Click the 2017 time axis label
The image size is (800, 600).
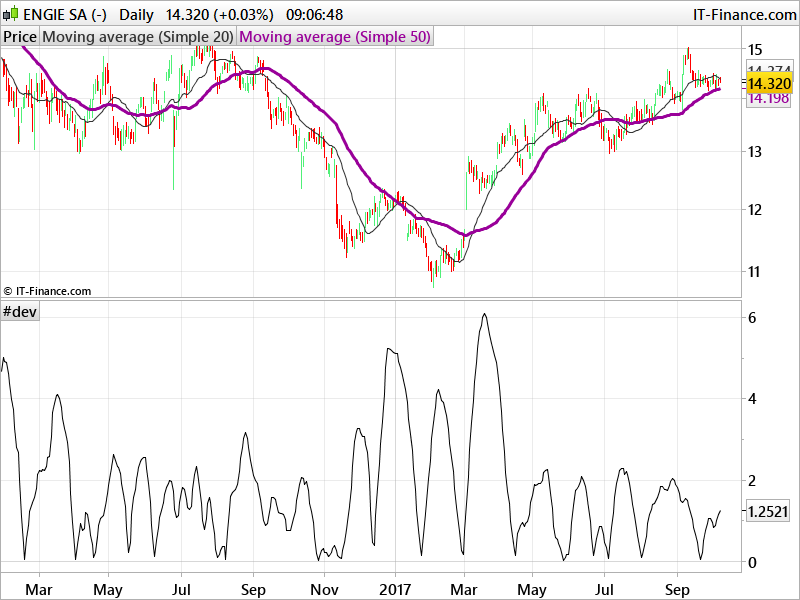[395, 590]
